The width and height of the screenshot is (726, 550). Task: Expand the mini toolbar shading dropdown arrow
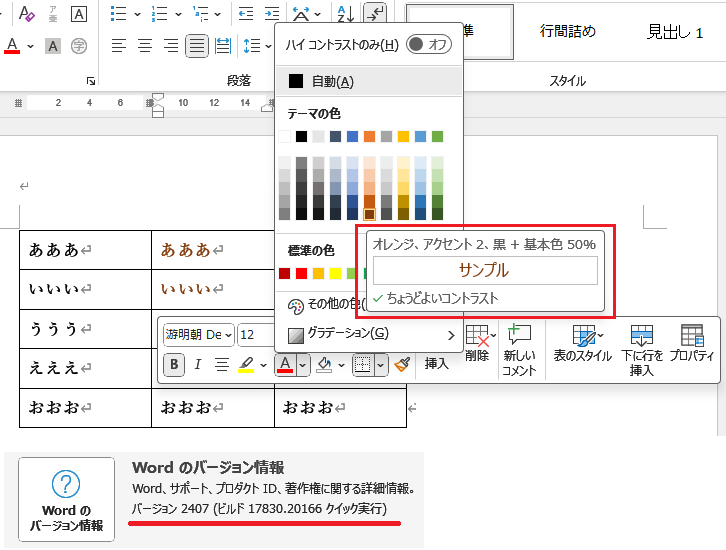[x=341, y=365]
